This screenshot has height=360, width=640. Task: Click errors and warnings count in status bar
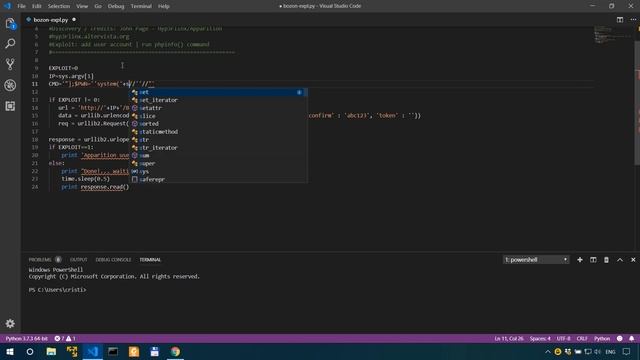click(65, 338)
